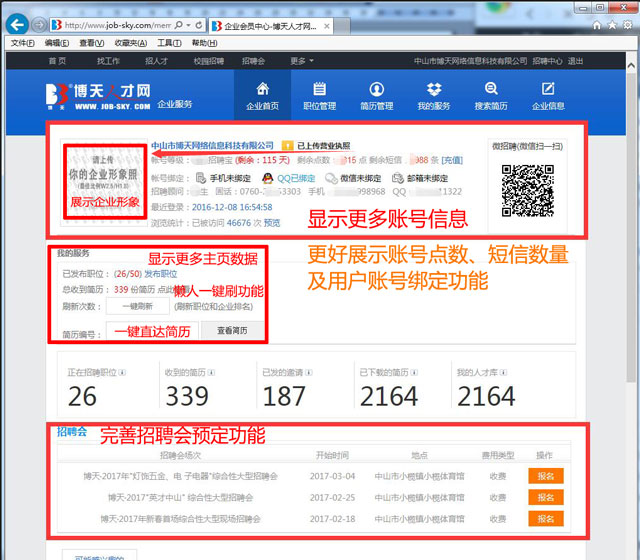The image size is (640, 560).
Task: Open 职位管理 calendar icon tab
Action: coord(320,96)
